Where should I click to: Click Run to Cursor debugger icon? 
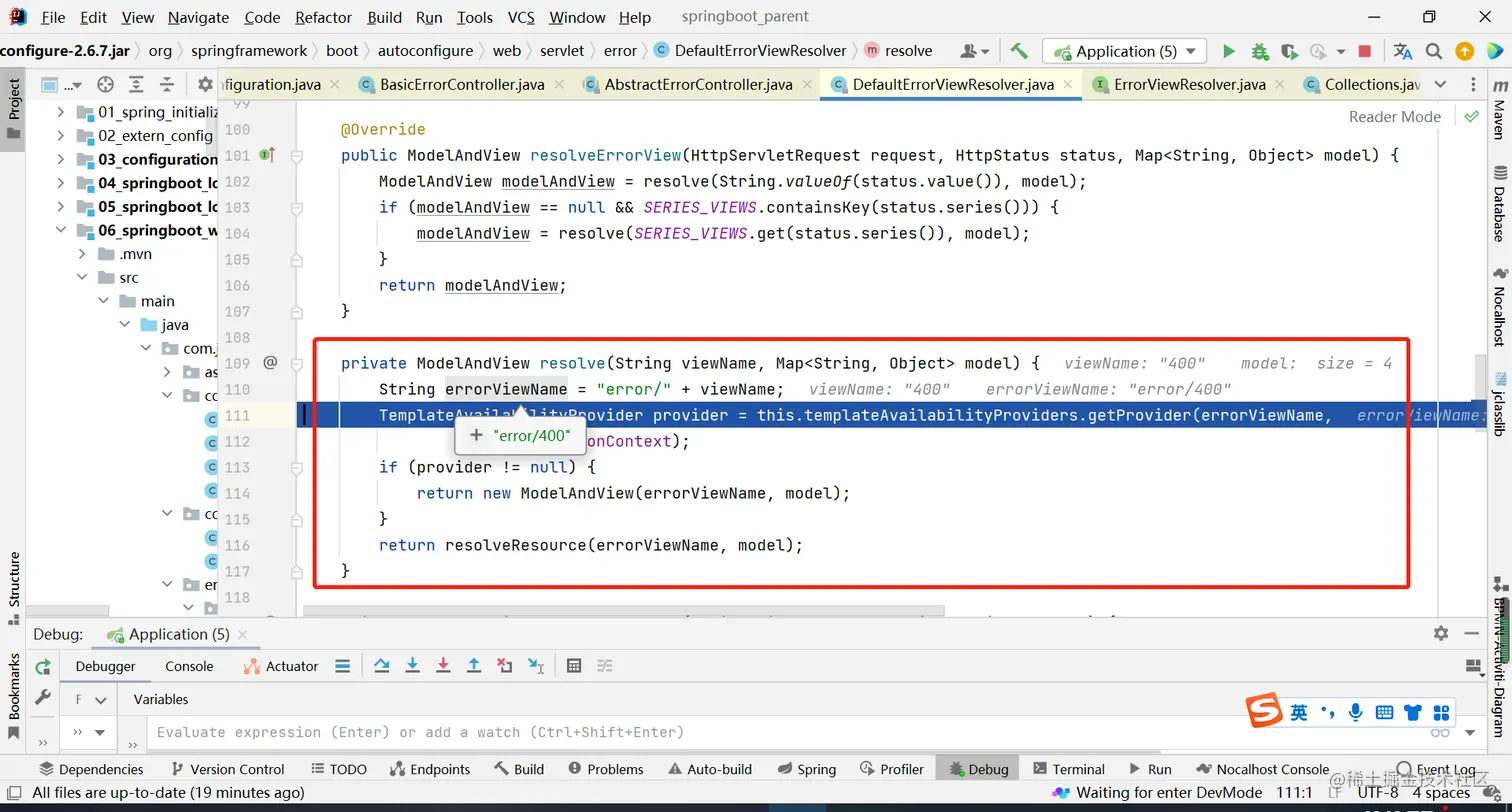point(536,666)
